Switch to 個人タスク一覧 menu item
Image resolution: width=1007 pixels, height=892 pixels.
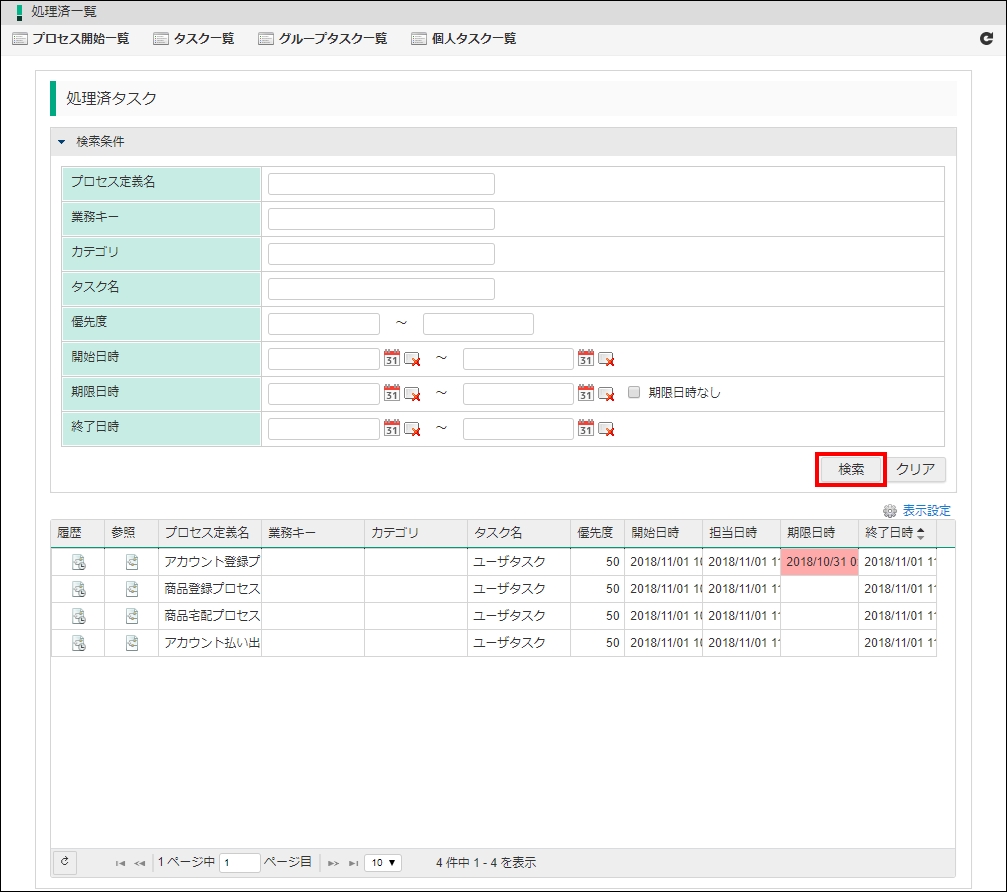pos(463,39)
